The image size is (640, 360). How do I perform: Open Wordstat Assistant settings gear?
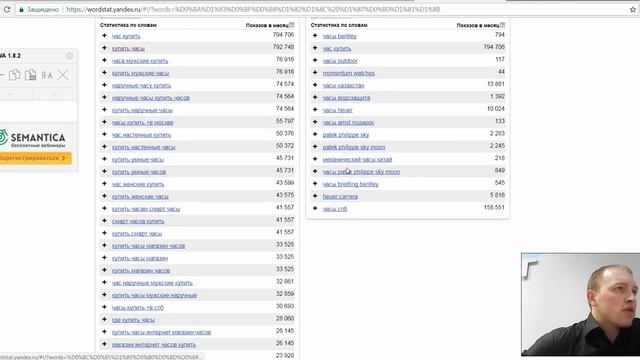tap(70, 56)
